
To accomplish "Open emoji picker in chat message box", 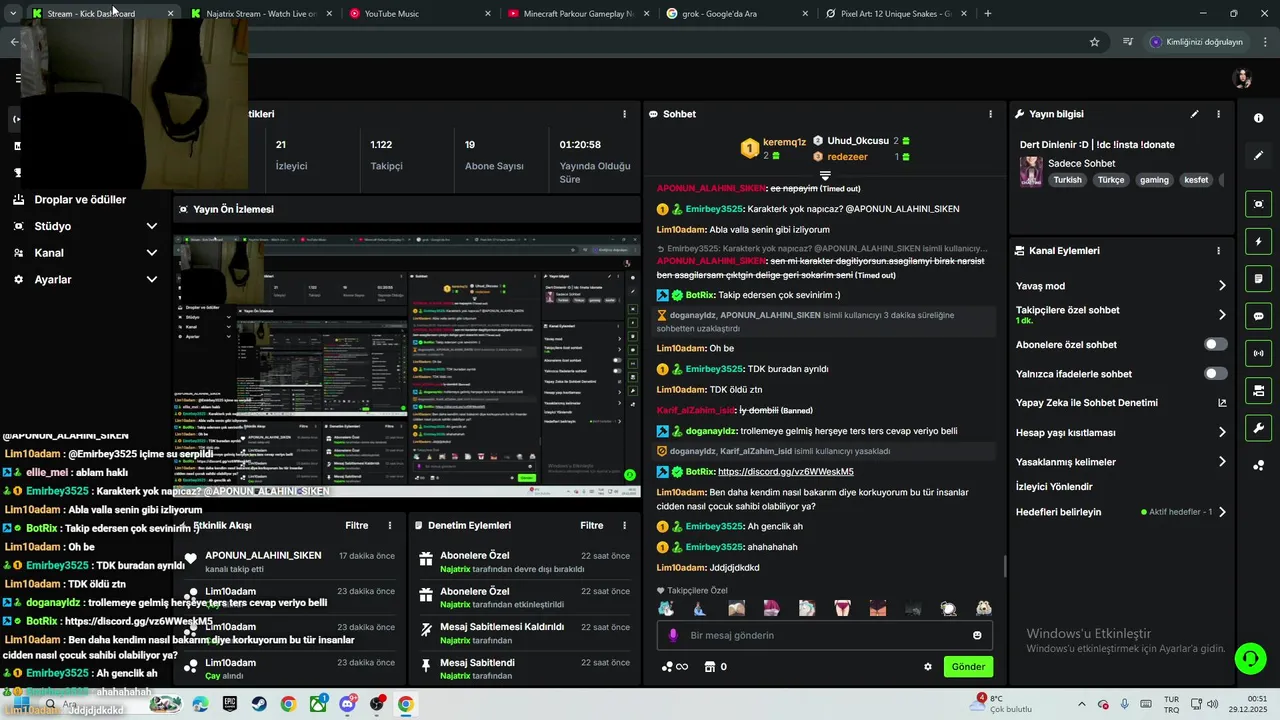I will click(977, 635).
